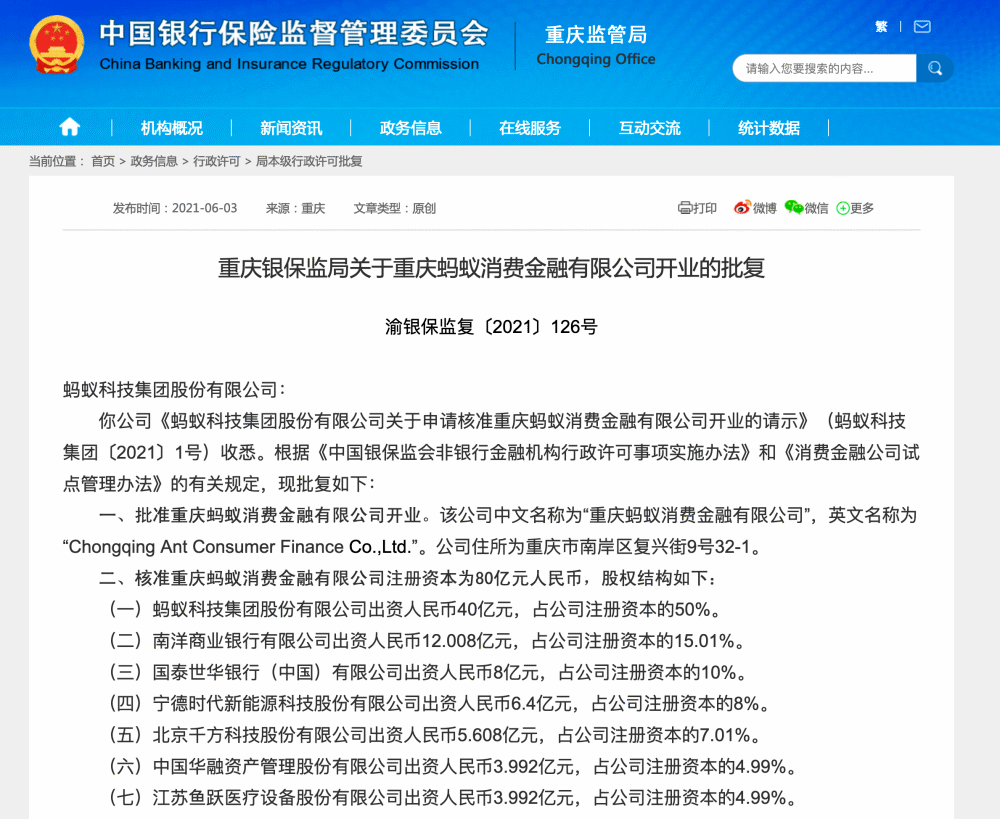
Task: Click the home icon in navigation bar
Action: tap(69, 127)
